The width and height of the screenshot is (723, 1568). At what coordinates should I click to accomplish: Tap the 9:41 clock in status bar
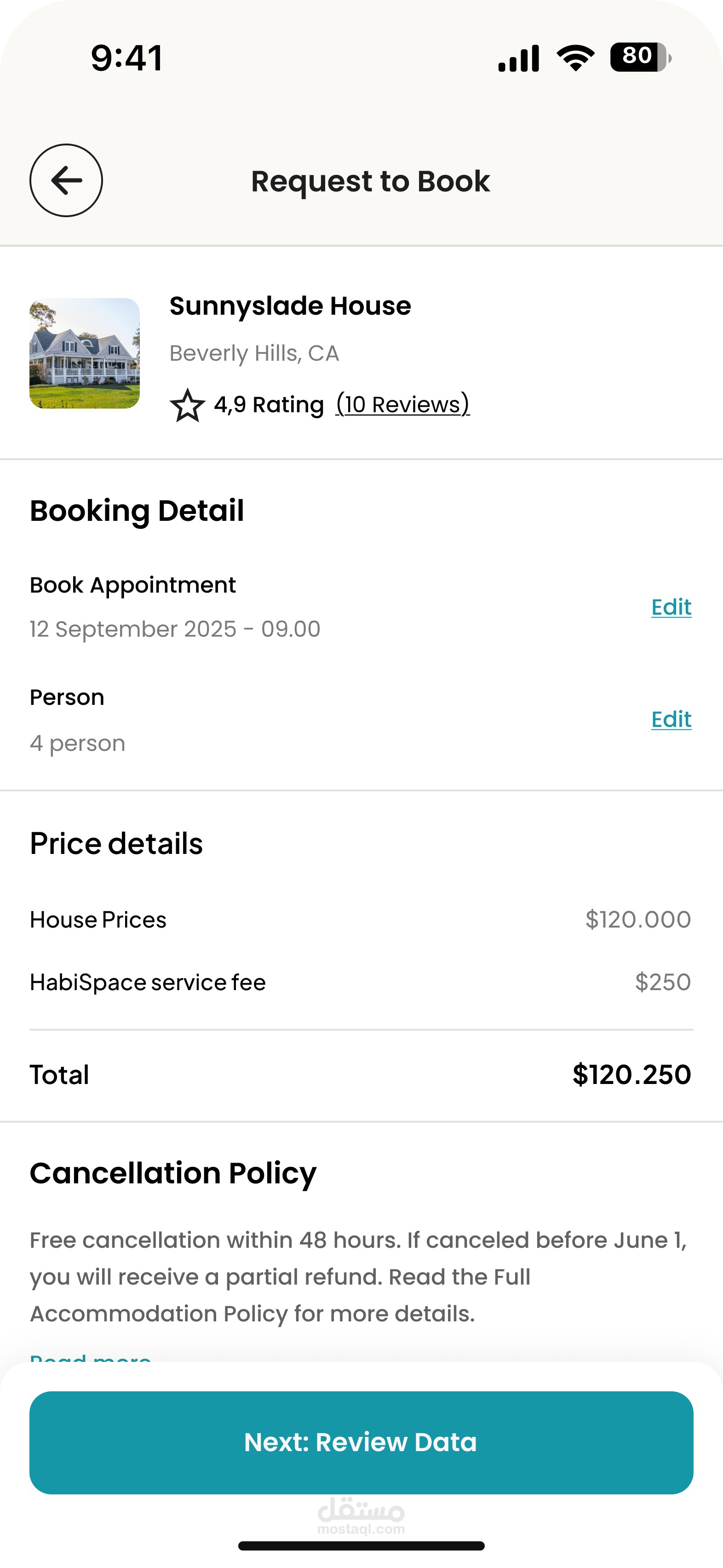126,58
